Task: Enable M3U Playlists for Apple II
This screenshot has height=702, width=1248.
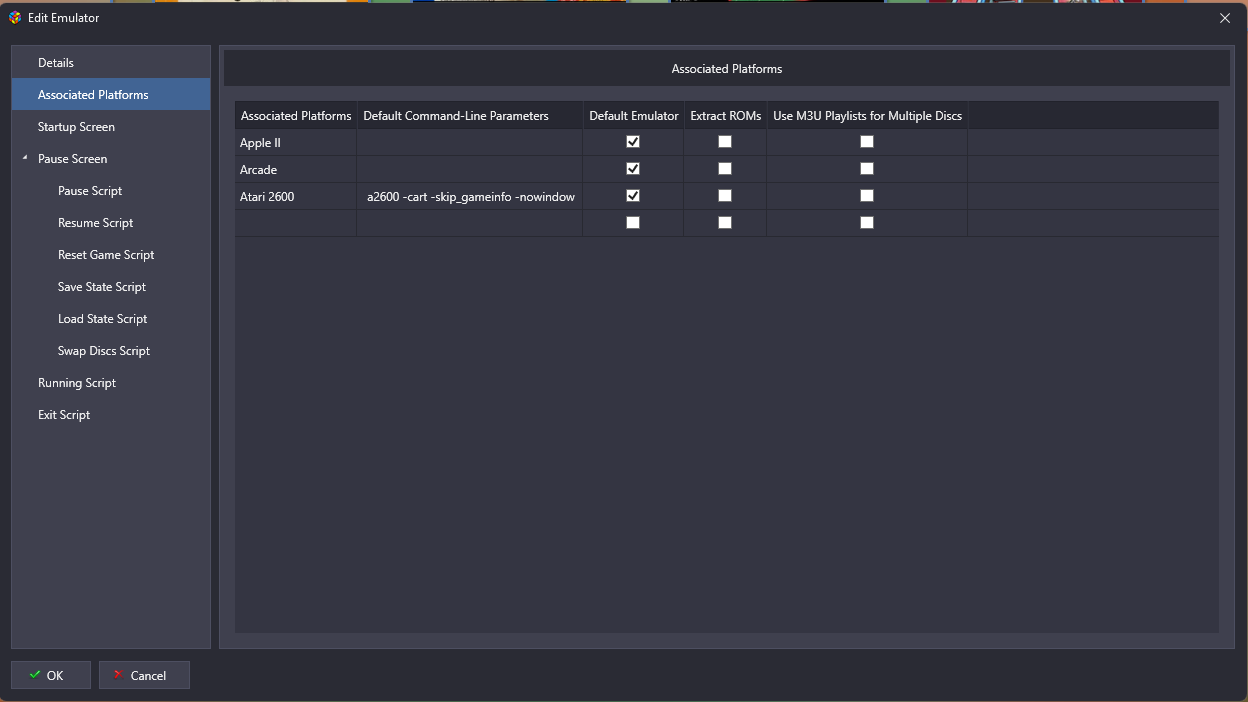Action: [x=867, y=142]
